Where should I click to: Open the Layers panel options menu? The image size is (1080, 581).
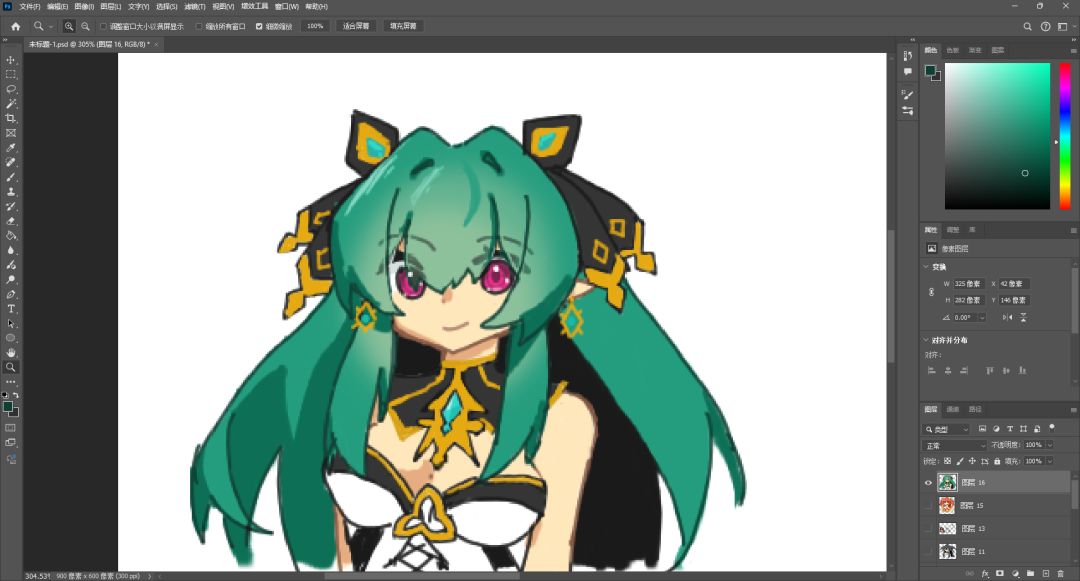[1073, 409]
